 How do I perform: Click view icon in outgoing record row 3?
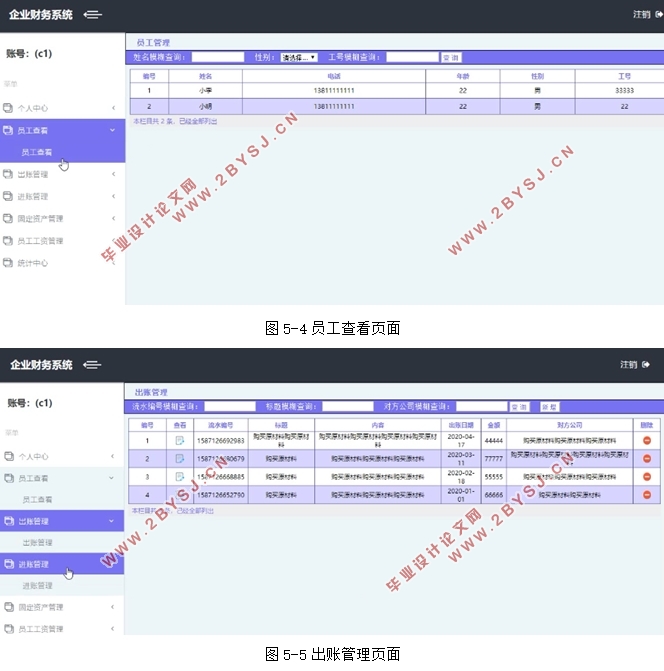(180, 476)
